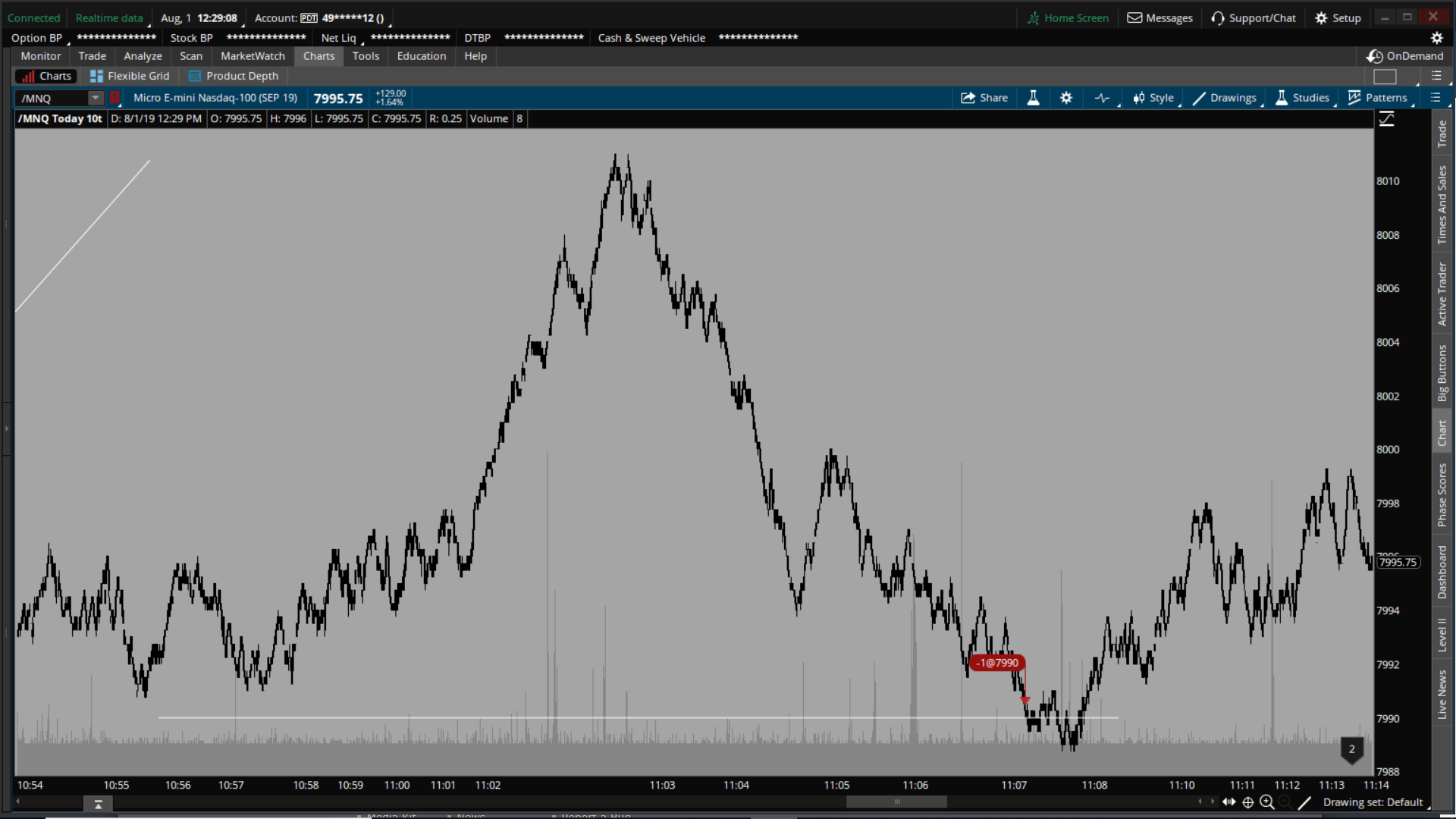Go to Home Screen

1068,18
